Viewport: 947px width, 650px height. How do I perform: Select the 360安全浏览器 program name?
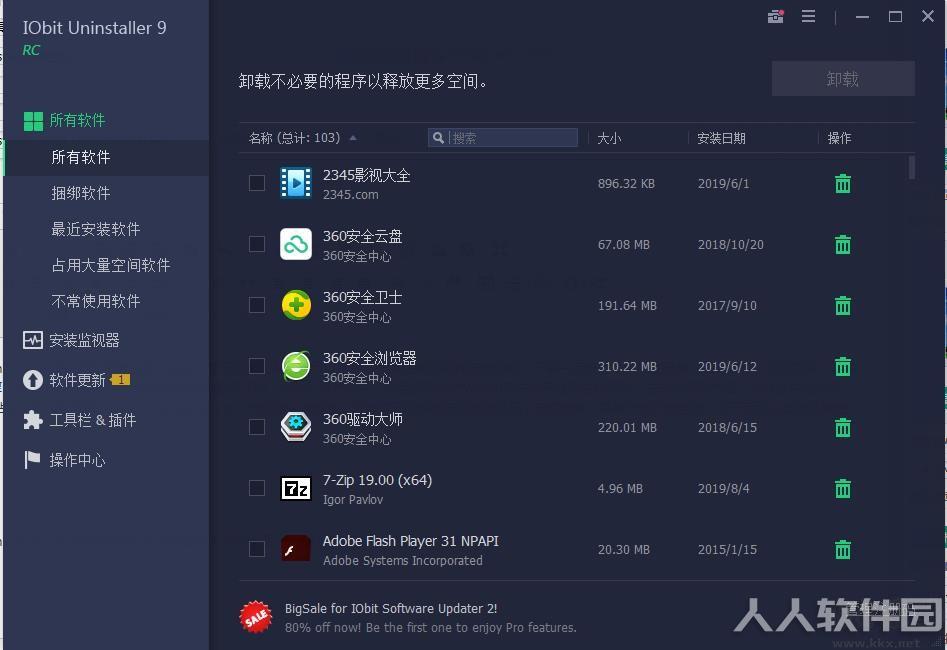click(x=370, y=358)
